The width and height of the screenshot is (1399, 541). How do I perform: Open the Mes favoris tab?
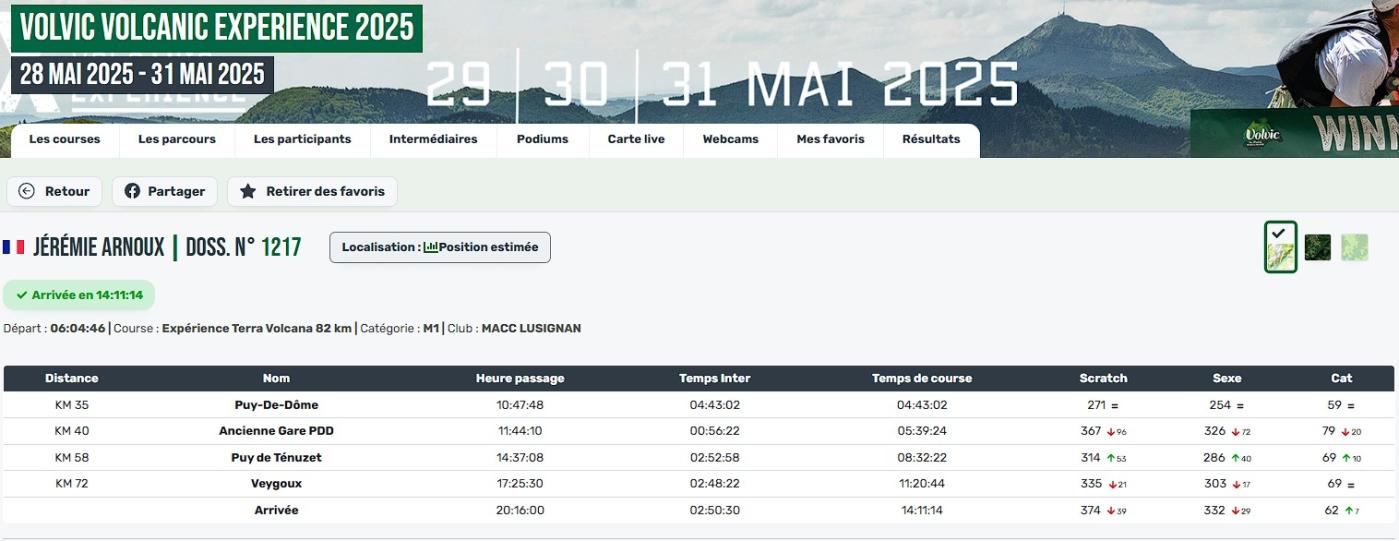pos(830,140)
